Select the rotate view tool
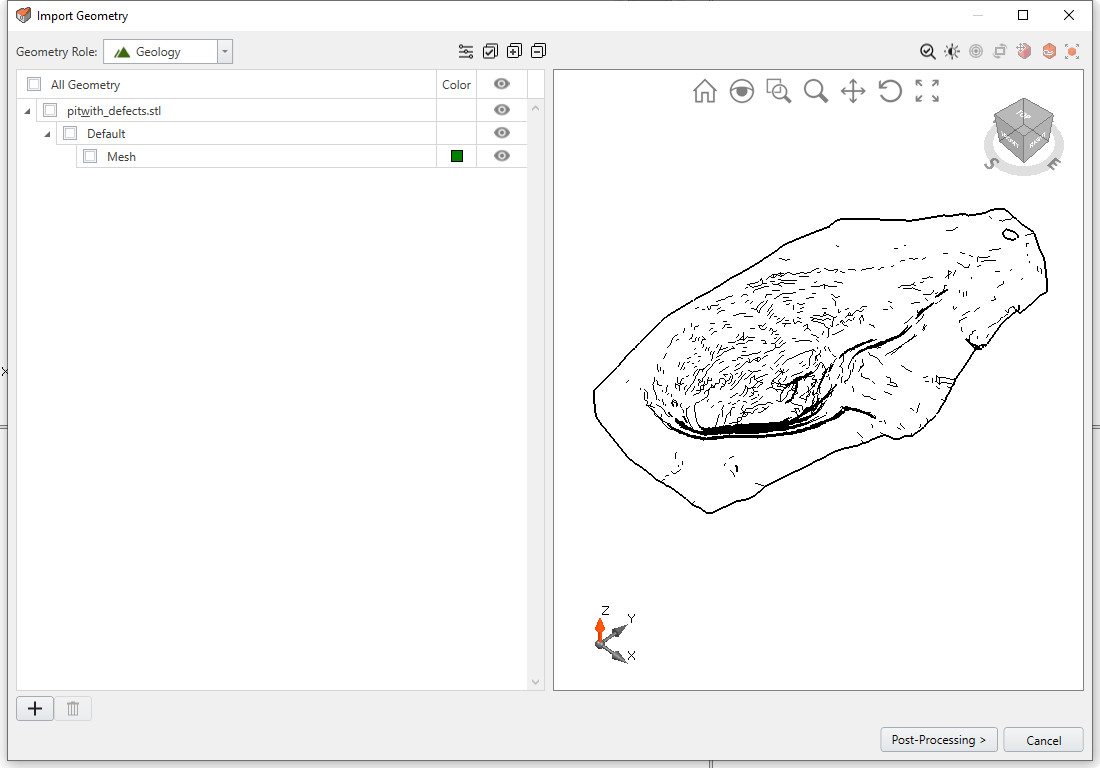Viewport: 1100px width, 768px height. (x=890, y=91)
